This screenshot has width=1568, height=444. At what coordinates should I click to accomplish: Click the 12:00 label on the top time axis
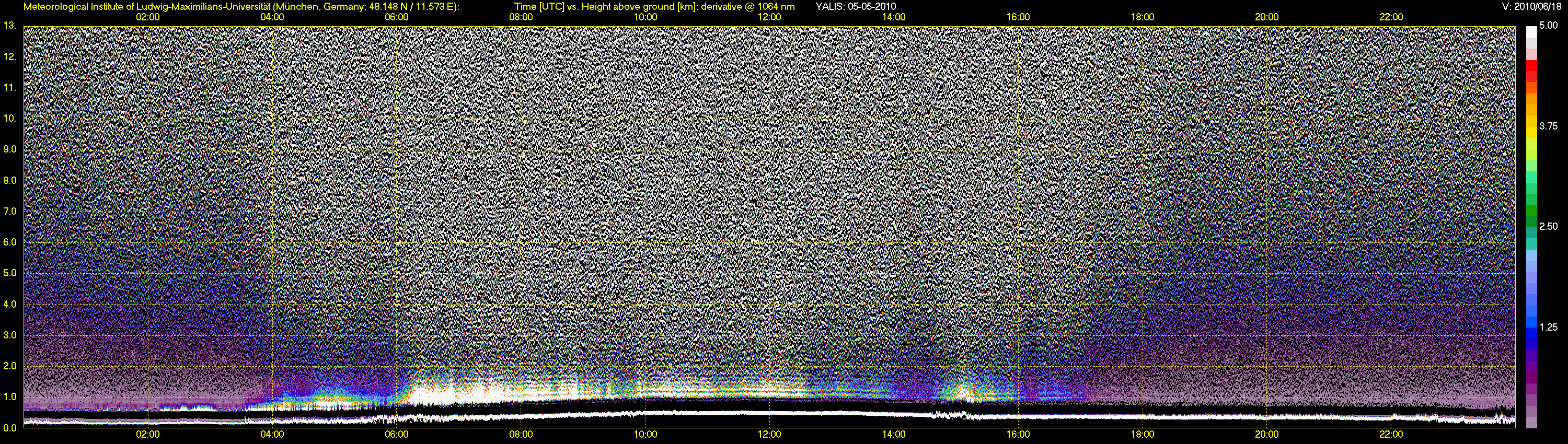pos(769,17)
